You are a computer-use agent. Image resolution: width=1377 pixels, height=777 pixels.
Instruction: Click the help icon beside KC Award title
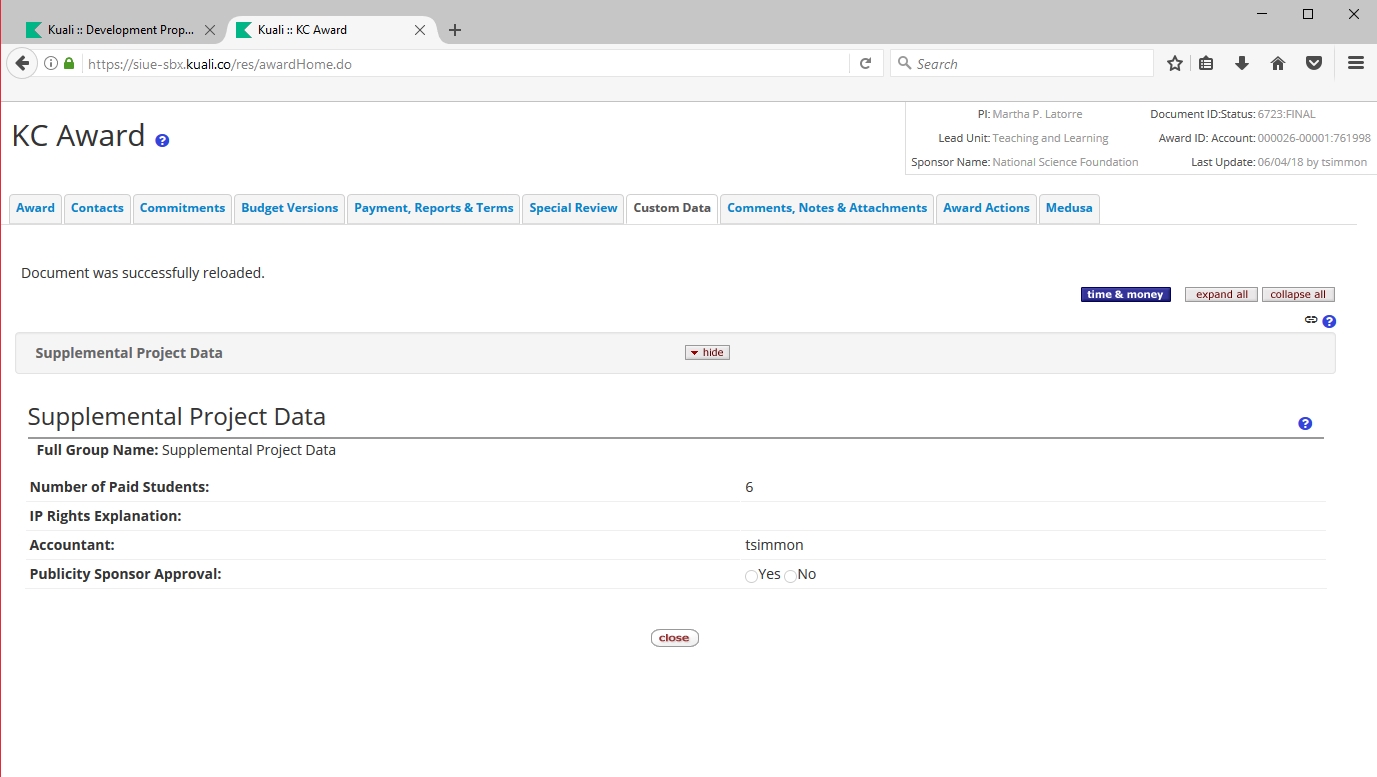[x=162, y=141]
